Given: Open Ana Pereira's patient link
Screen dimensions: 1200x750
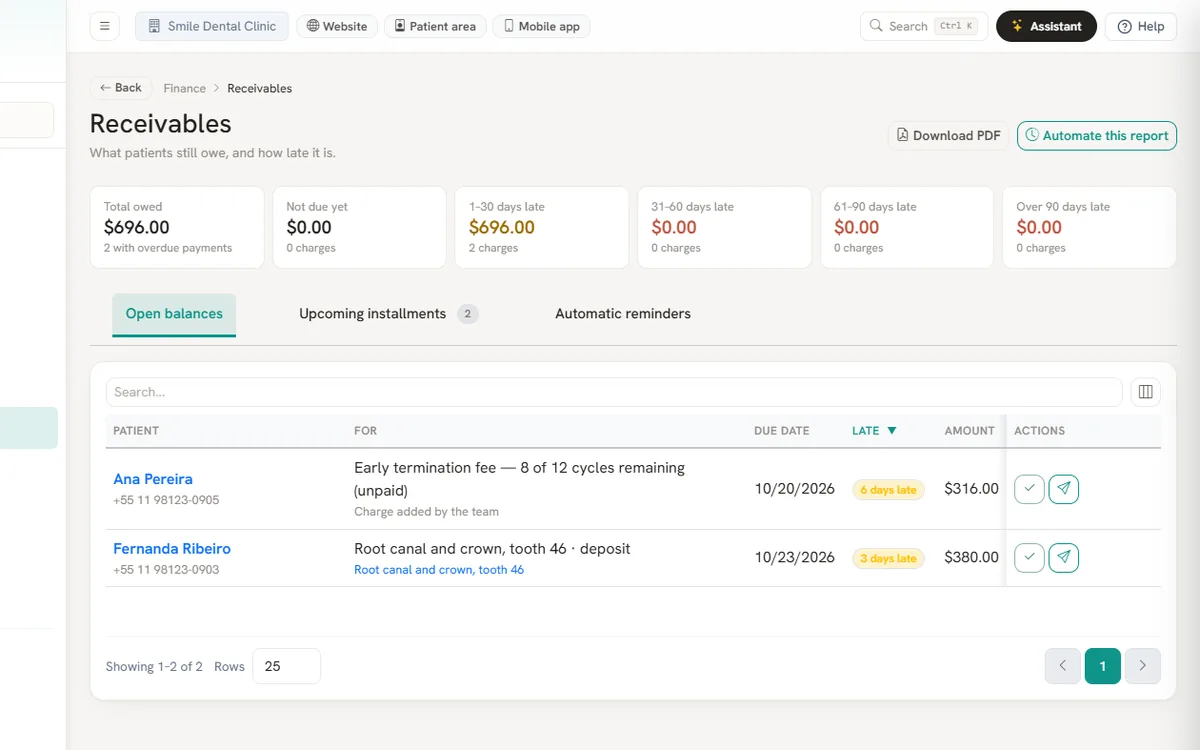Looking at the screenshot, I should 153,479.
